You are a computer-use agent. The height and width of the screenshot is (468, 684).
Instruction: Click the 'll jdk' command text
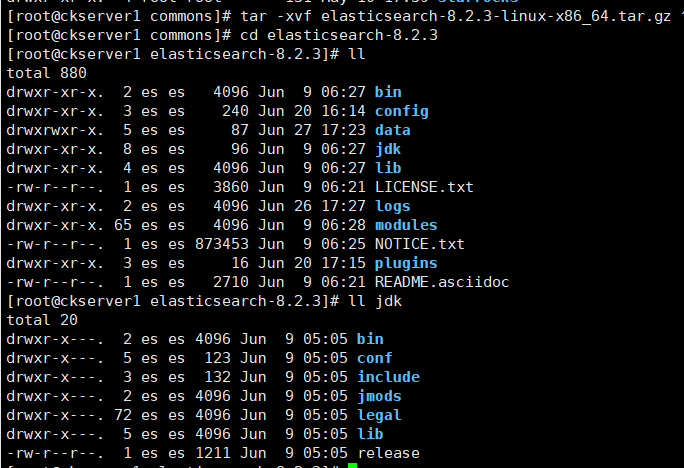tap(375, 301)
